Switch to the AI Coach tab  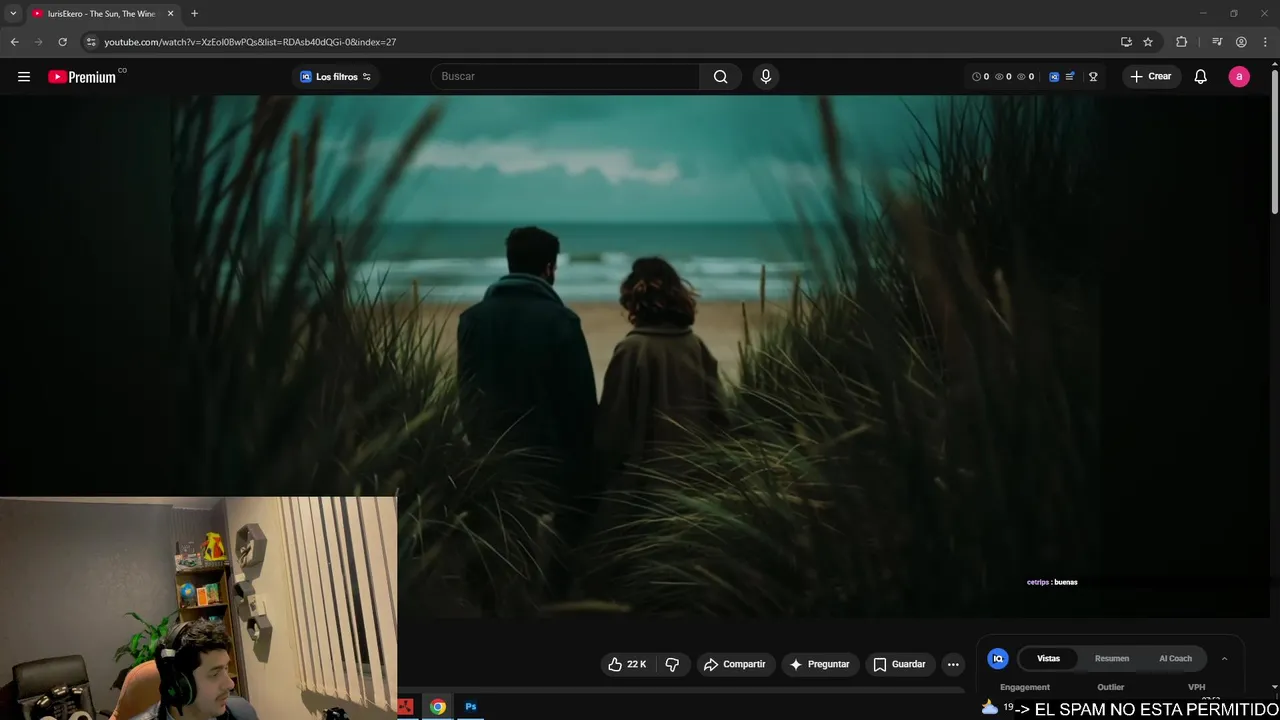(1175, 659)
